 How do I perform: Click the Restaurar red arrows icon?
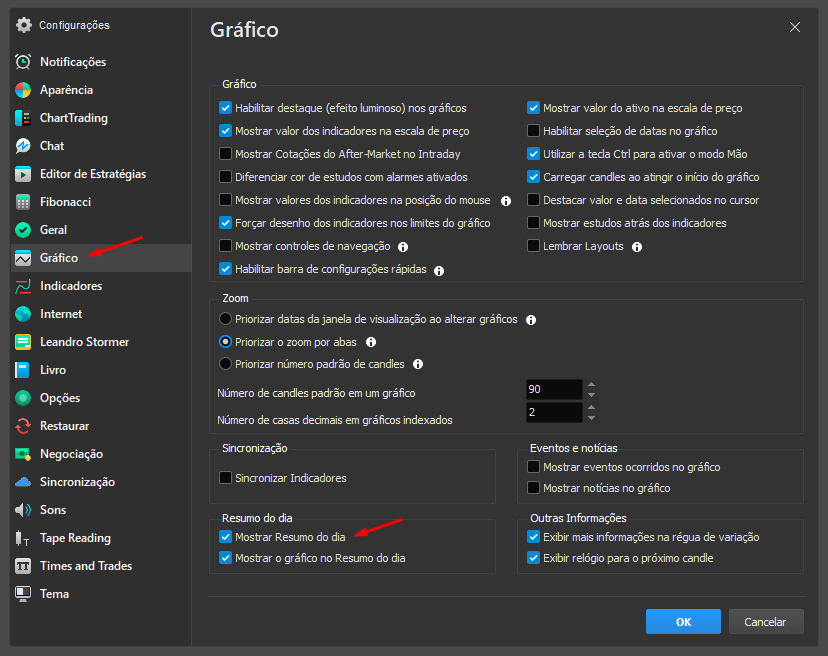point(23,426)
